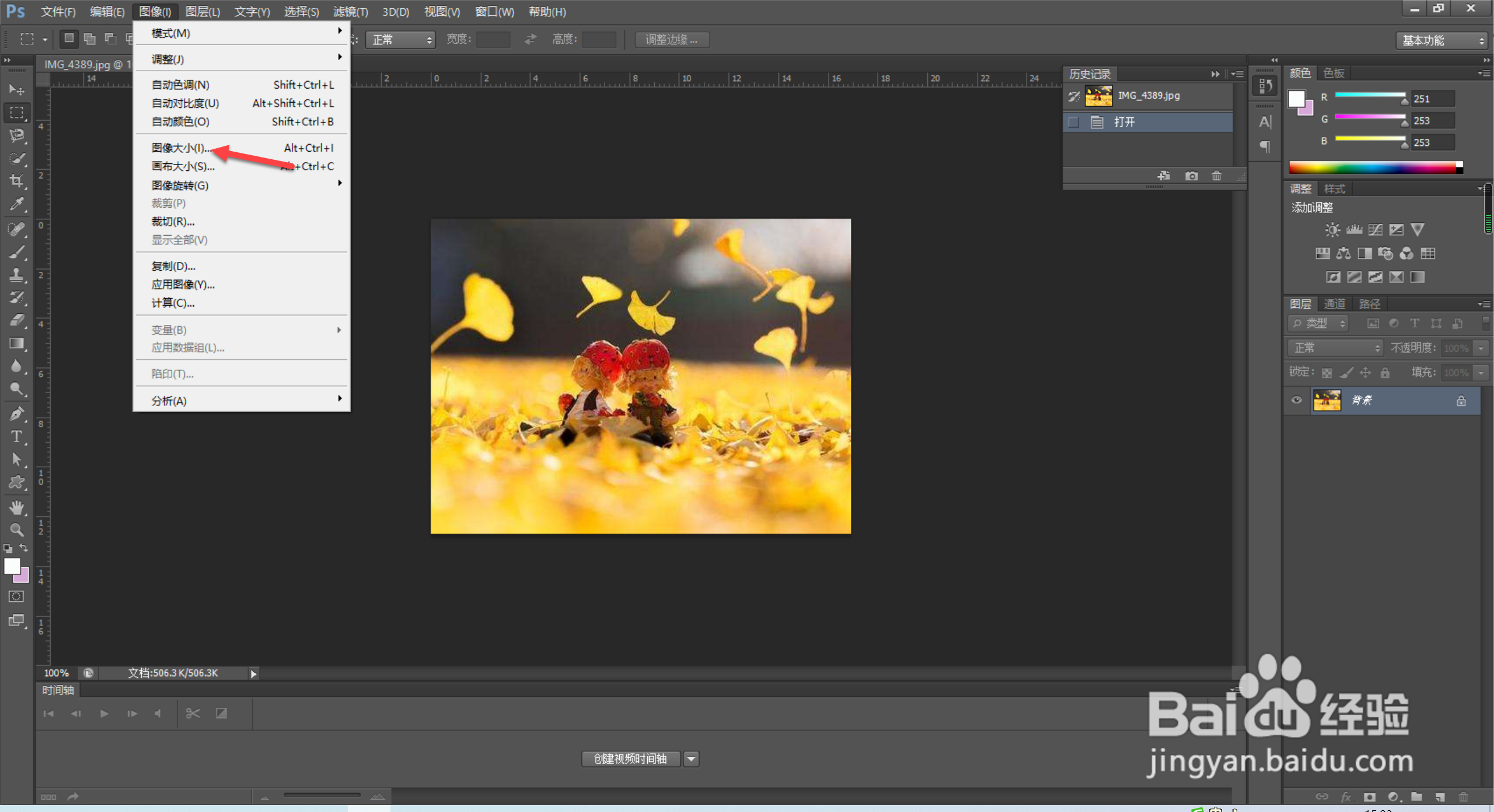Hide the Background layer eye icon
The image size is (1494, 812).
[x=1296, y=400]
